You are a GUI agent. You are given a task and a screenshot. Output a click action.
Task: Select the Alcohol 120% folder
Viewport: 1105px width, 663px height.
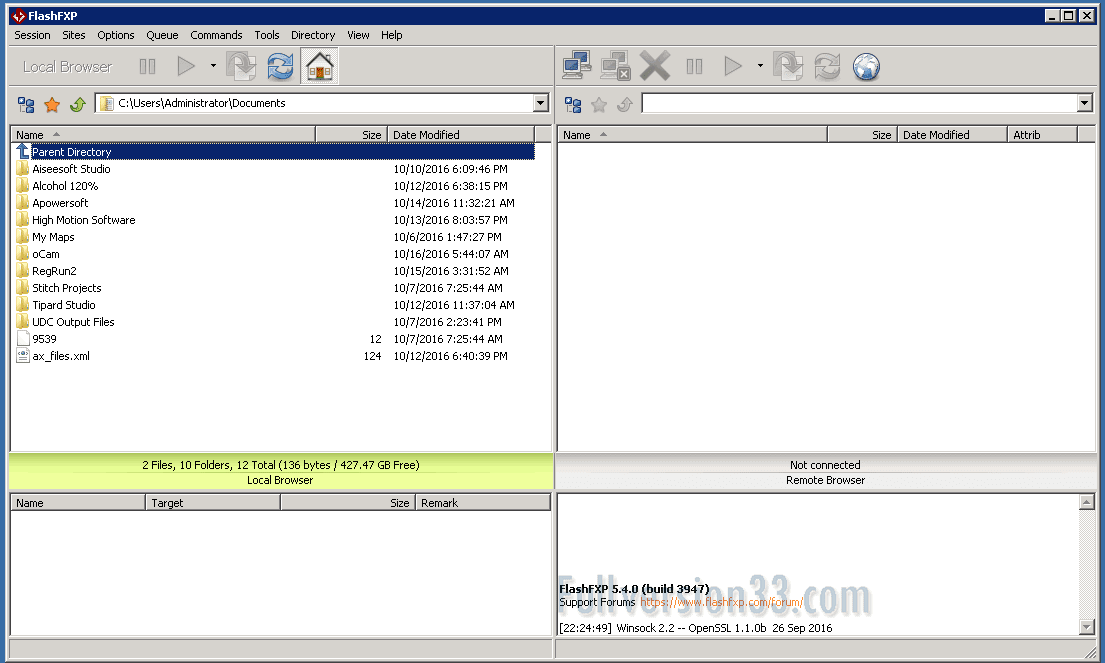(x=275, y=186)
